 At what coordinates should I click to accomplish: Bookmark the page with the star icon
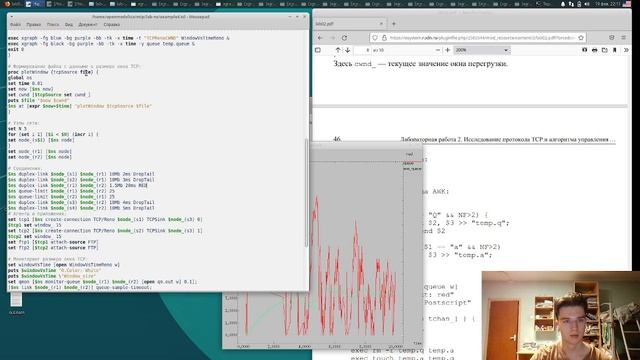tap(581, 38)
